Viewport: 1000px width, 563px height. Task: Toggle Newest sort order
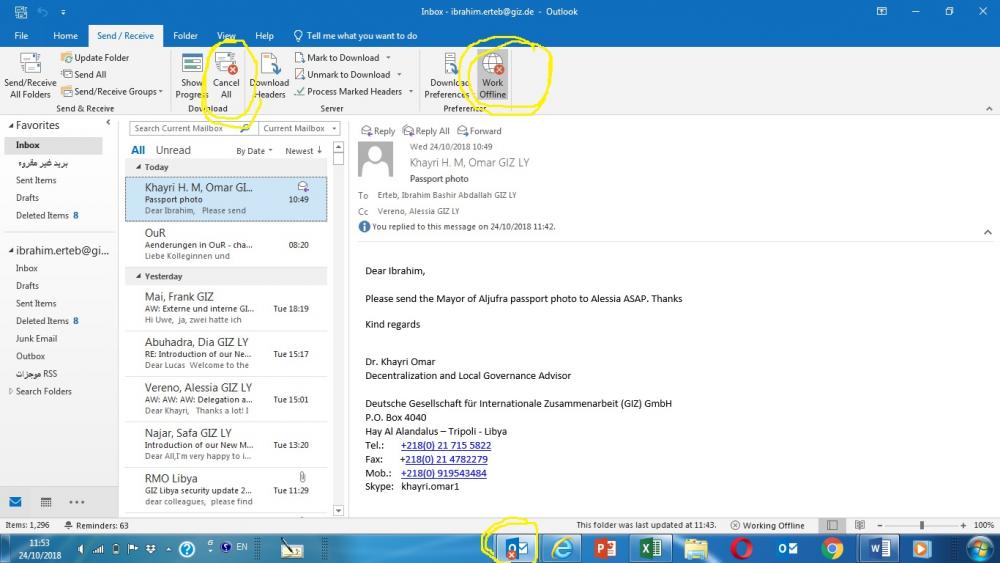point(304,151)
